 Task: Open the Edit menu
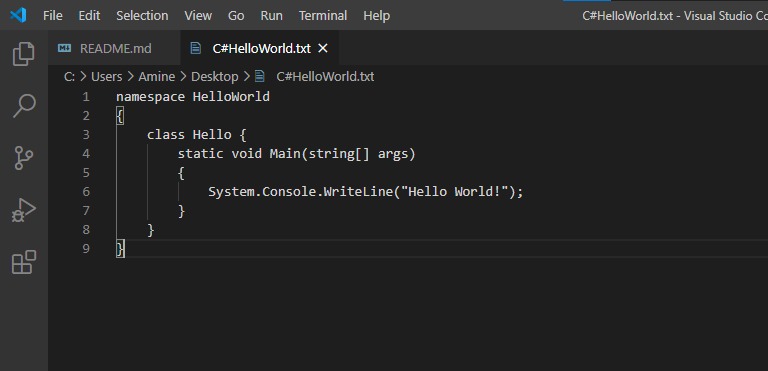[x=89, y=16]
